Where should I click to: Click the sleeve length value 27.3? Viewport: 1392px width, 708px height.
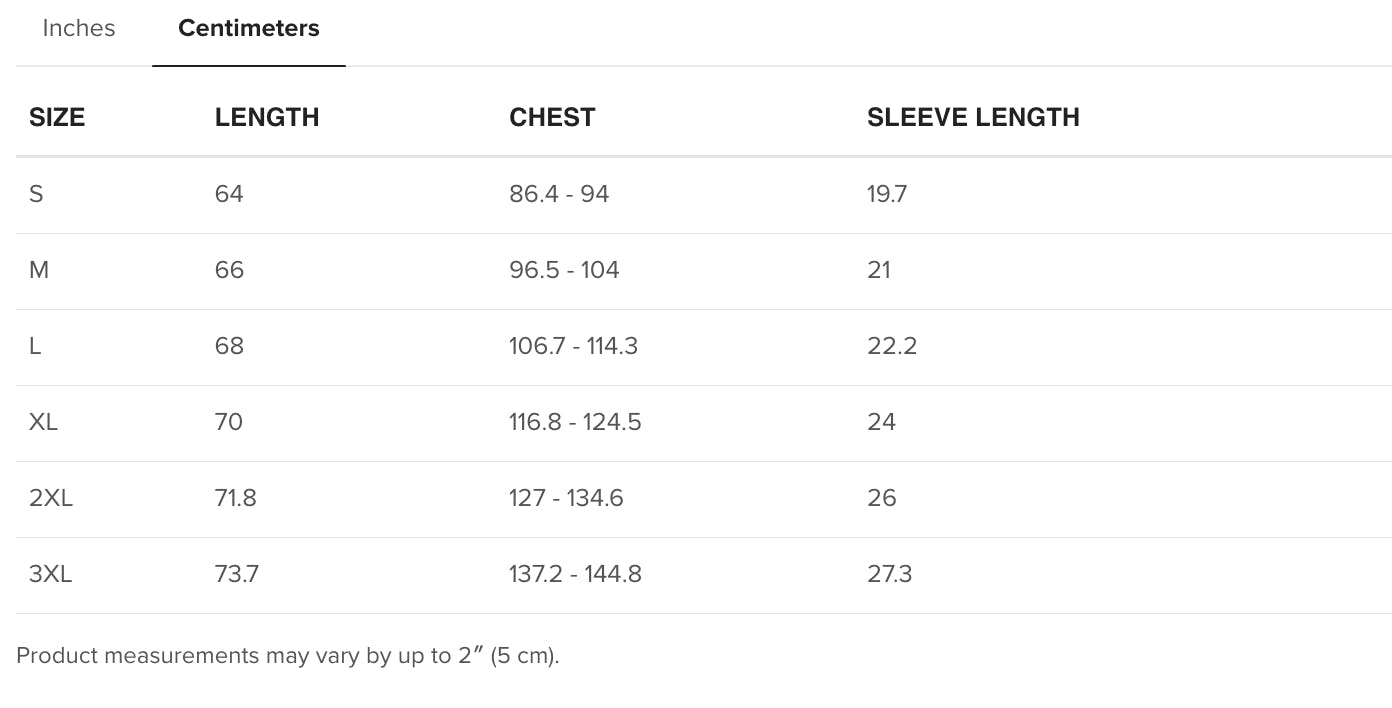pos(890,574)
